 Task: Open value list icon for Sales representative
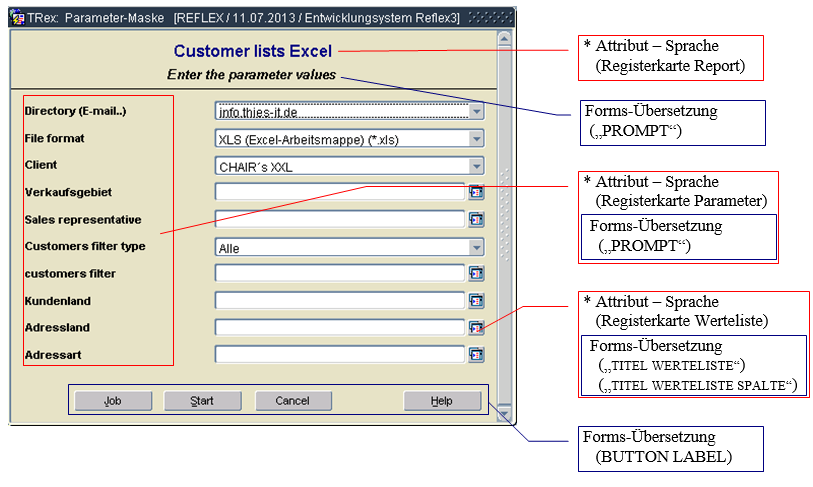point(476,219)
